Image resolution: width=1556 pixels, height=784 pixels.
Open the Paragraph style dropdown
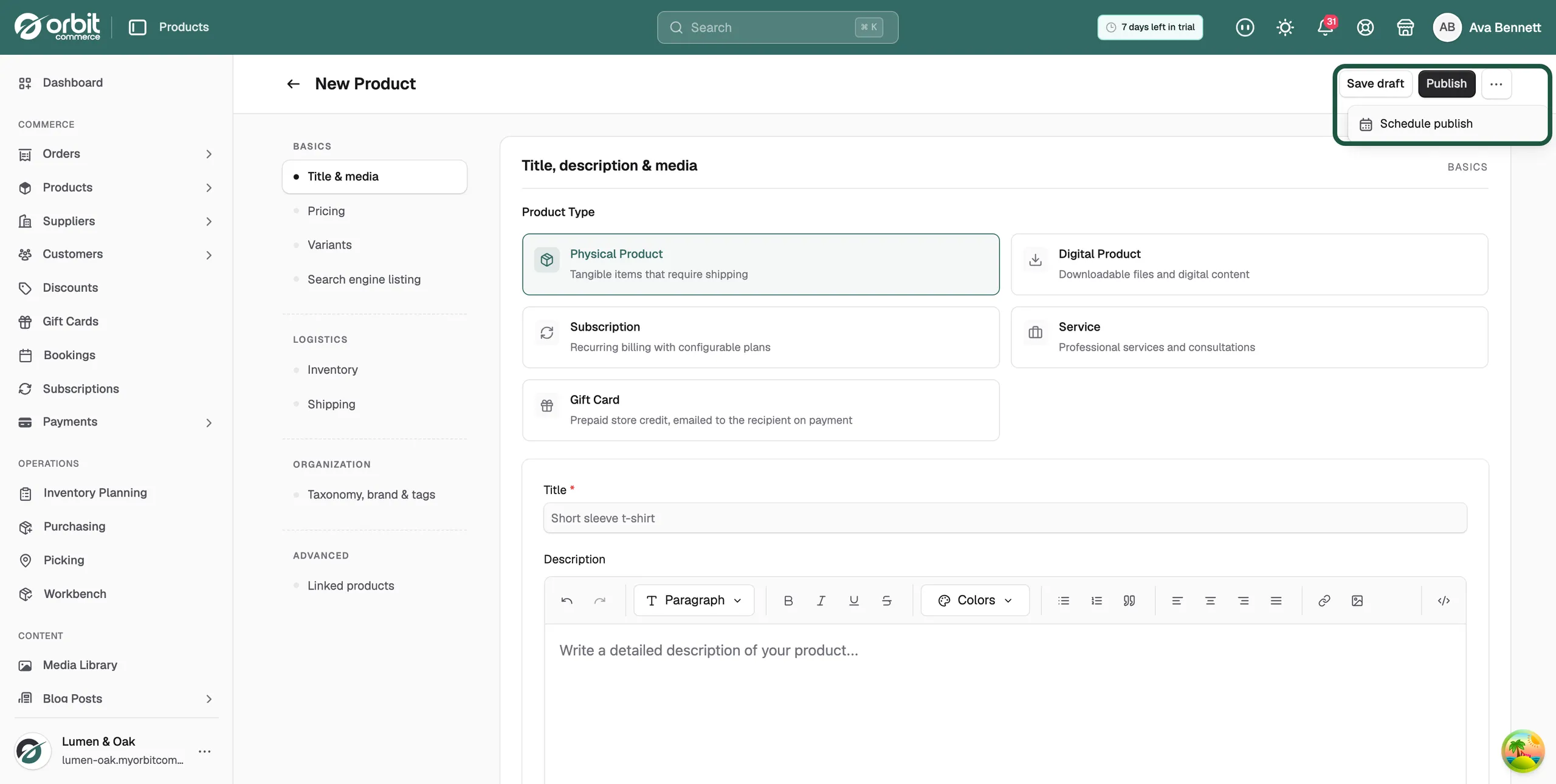coord(694,600)
